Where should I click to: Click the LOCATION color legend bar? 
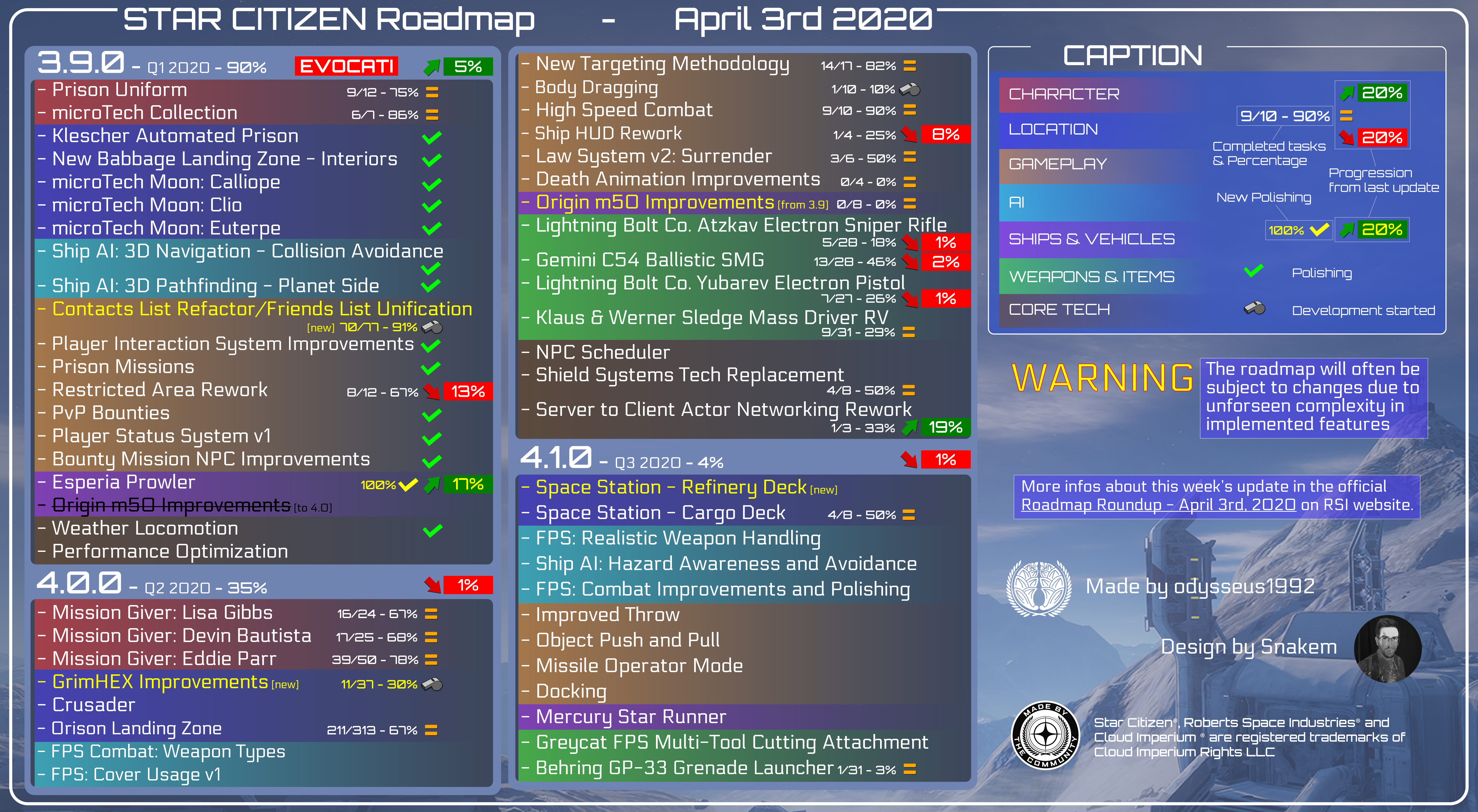(1102, 130)
